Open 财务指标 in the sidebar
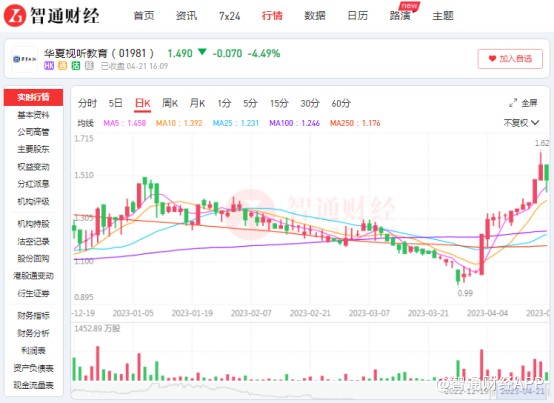This screenshot has width=554, height=403. 34,315
